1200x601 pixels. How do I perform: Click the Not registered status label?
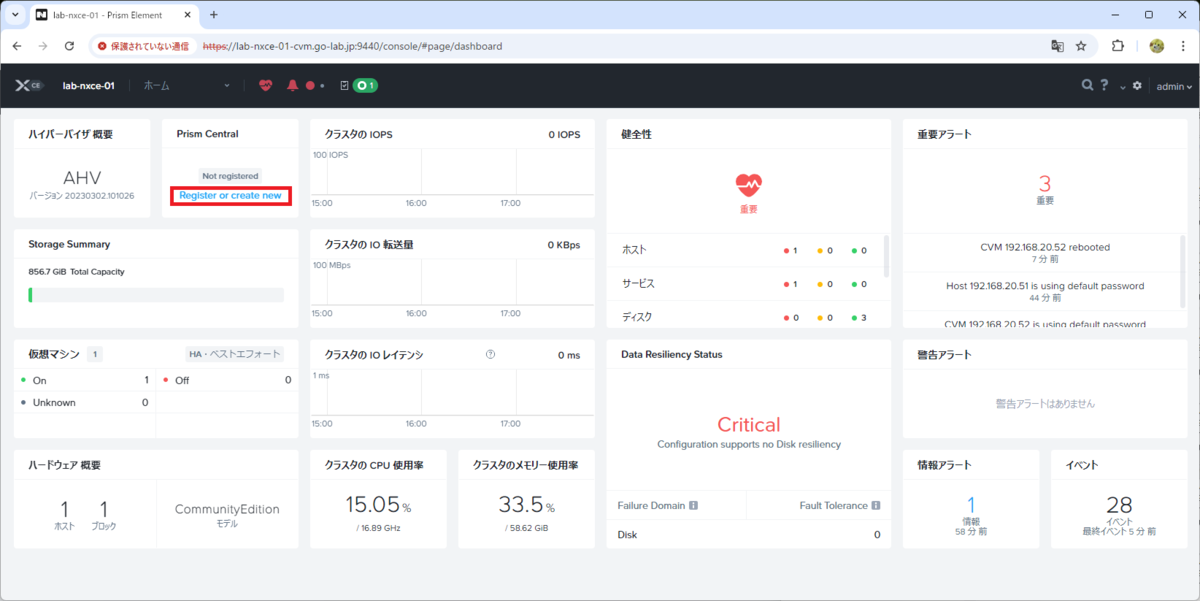tap(230, 176)
